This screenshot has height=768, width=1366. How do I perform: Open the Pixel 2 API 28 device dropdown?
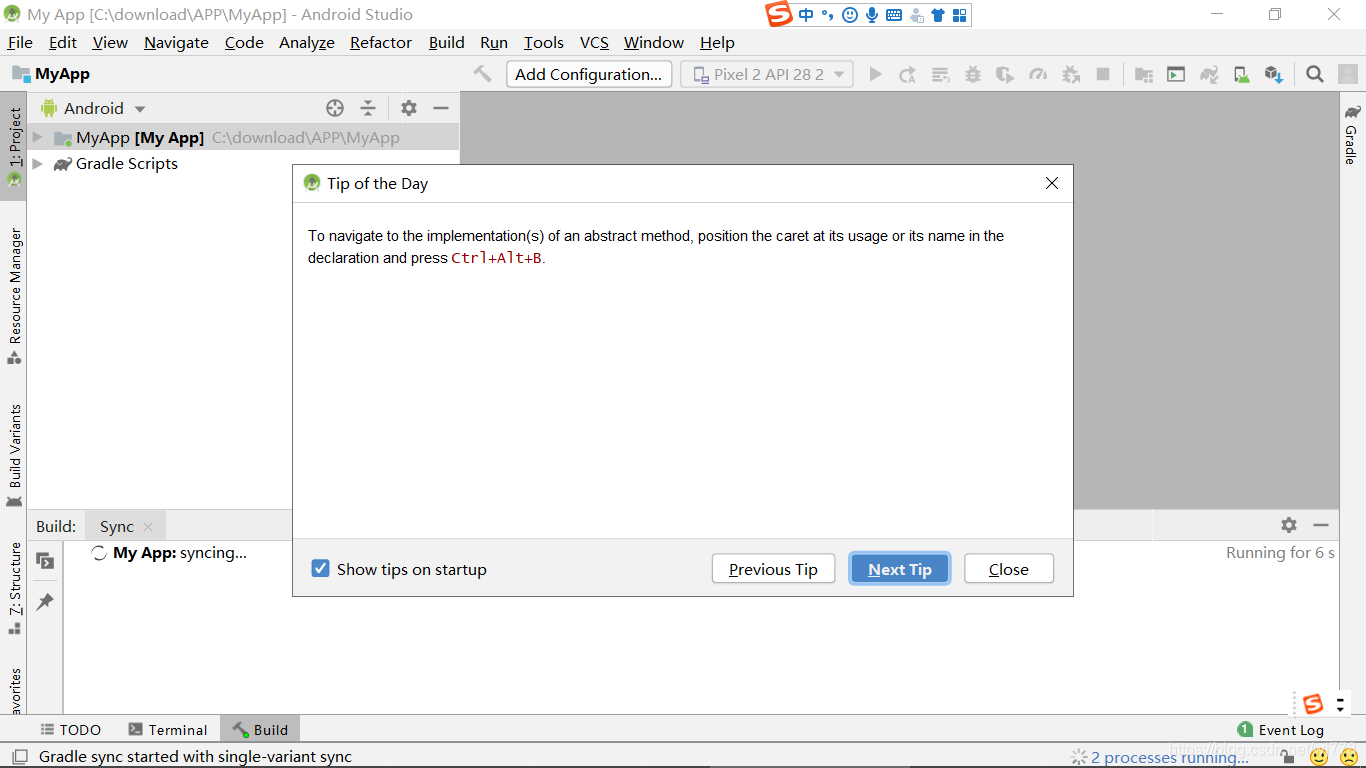(767, 74)
